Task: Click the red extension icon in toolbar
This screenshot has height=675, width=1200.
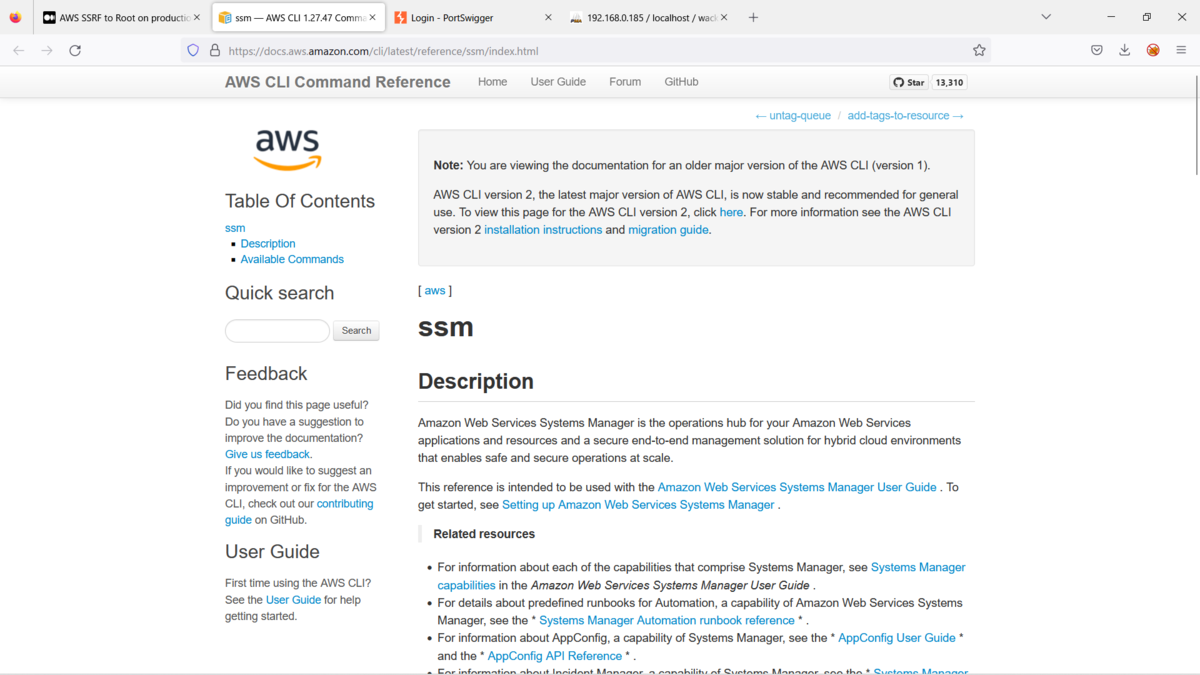Action: tap(1153, 50)
